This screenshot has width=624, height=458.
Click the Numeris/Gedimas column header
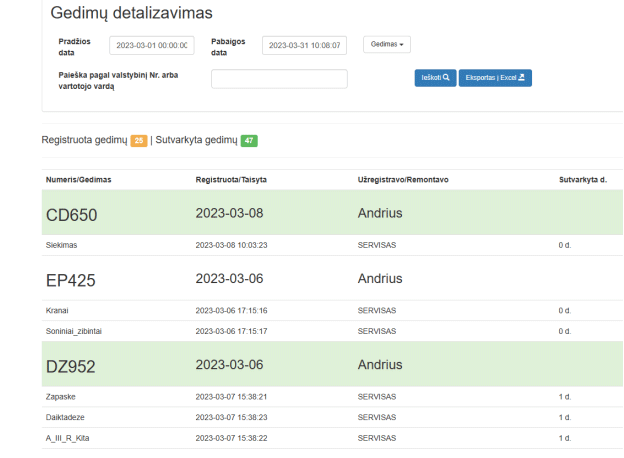point(78,180)
